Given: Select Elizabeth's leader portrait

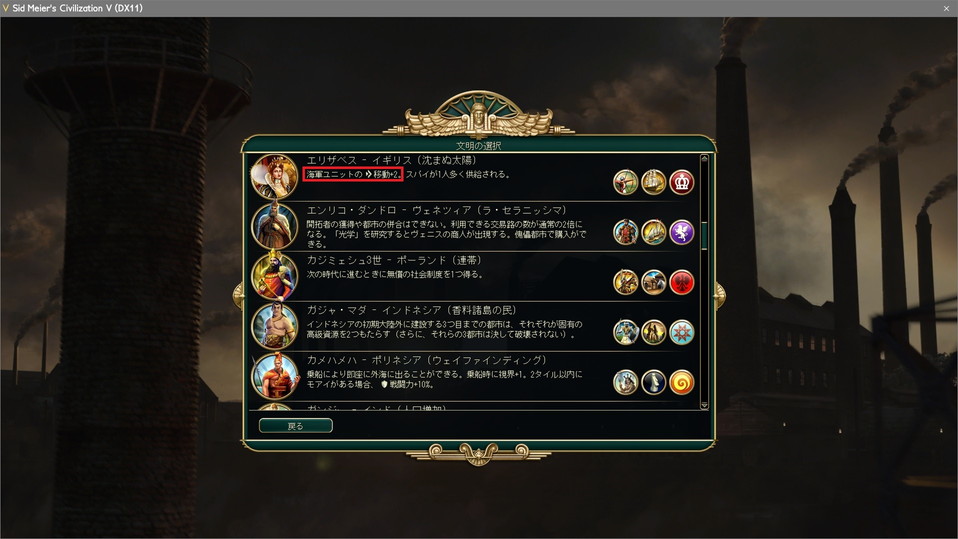Looking at the screenshot, I should tap(274, 177).
